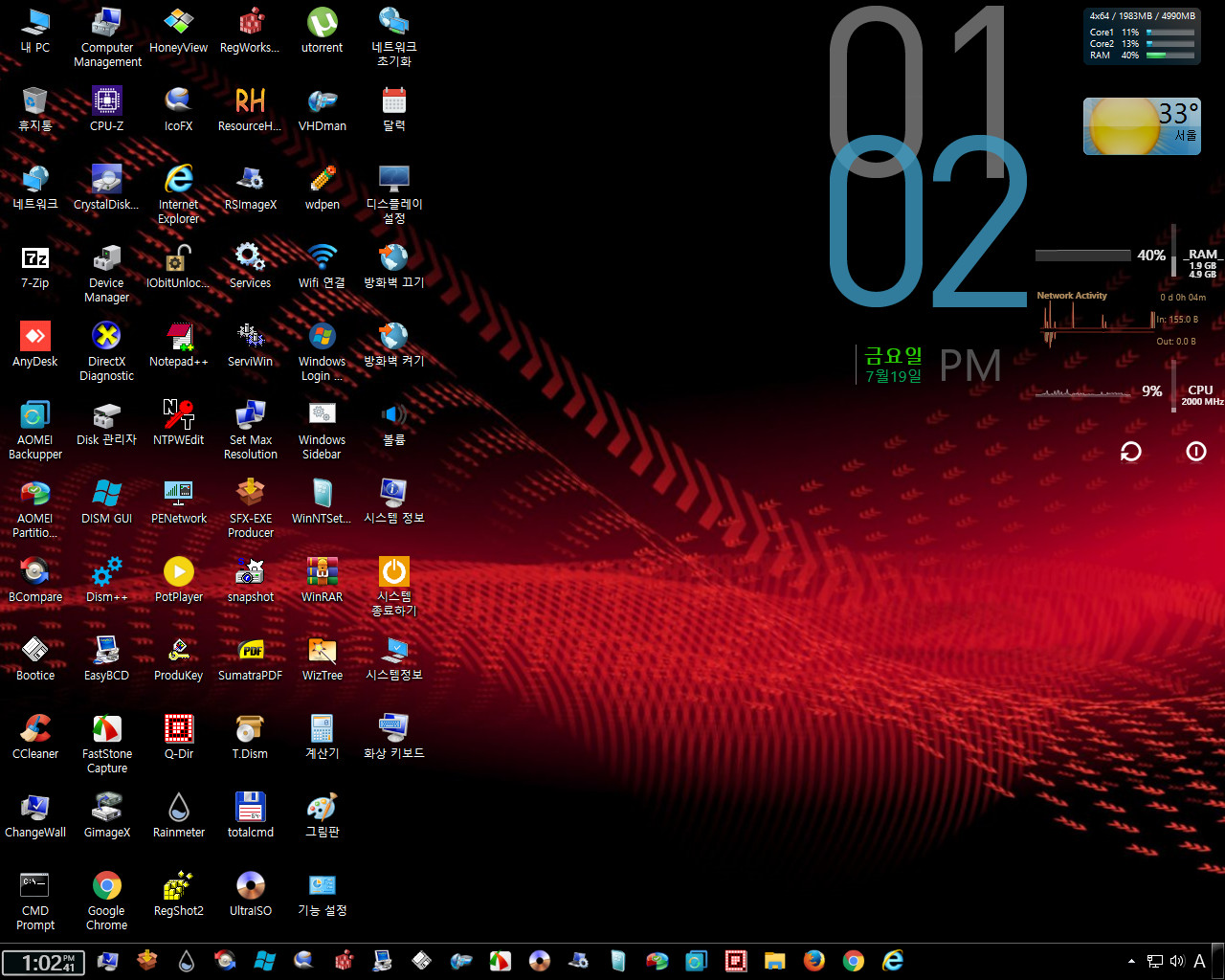
Task: Click the Network Activity graph
Action: 1098,327
